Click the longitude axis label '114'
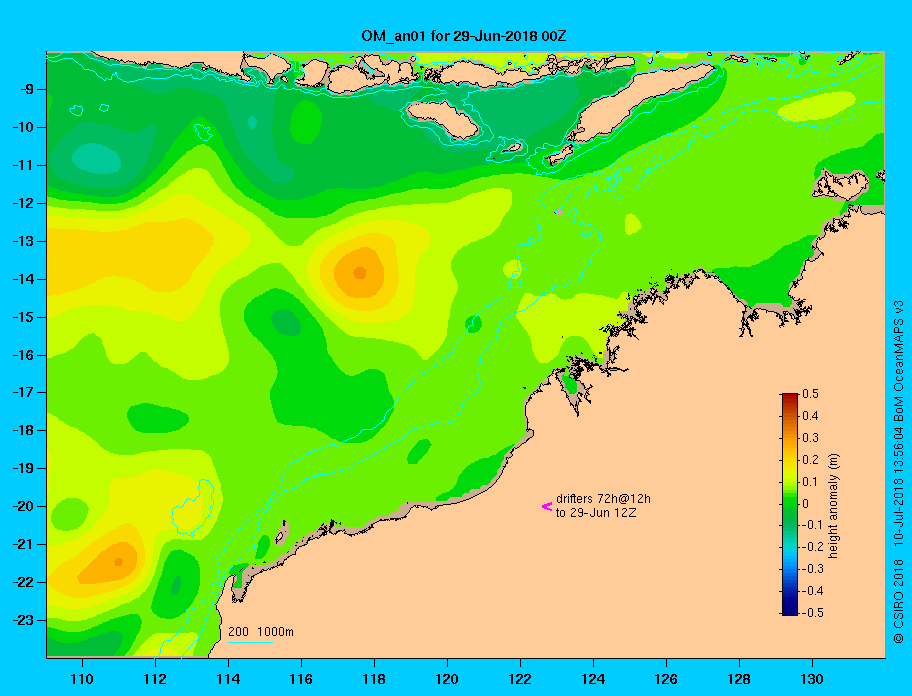The width and height of the screenshot is (912, 696). pos(228,679)
